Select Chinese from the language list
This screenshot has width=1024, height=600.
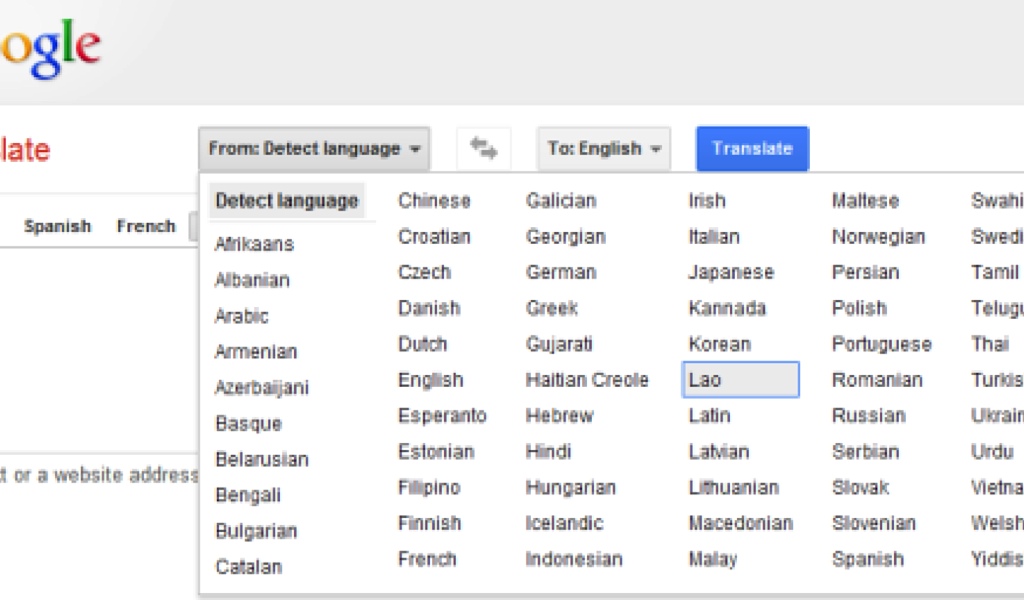pyautogui.click(x=434, y=200)
